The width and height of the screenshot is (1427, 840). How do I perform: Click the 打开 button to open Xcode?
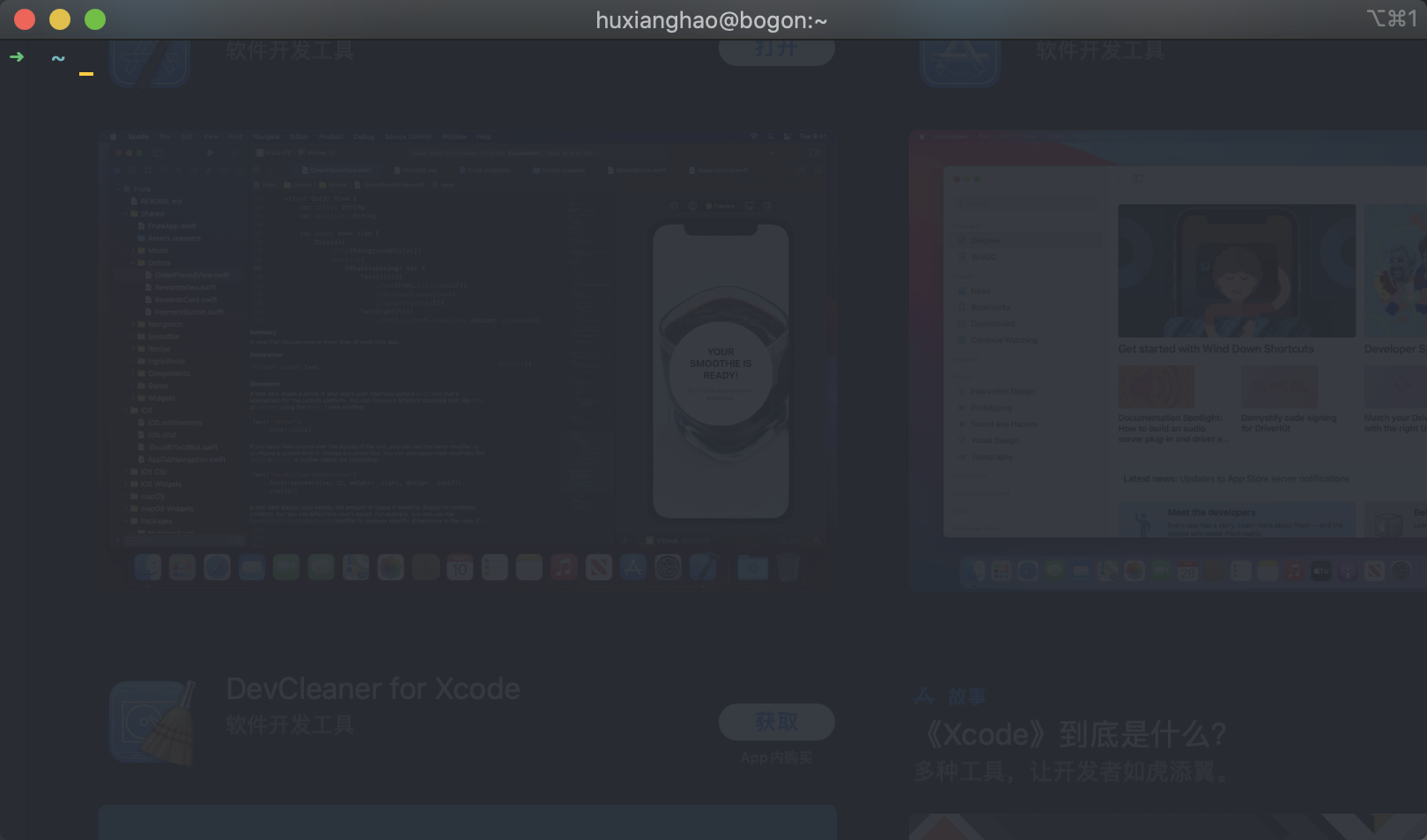click(776, 50)
